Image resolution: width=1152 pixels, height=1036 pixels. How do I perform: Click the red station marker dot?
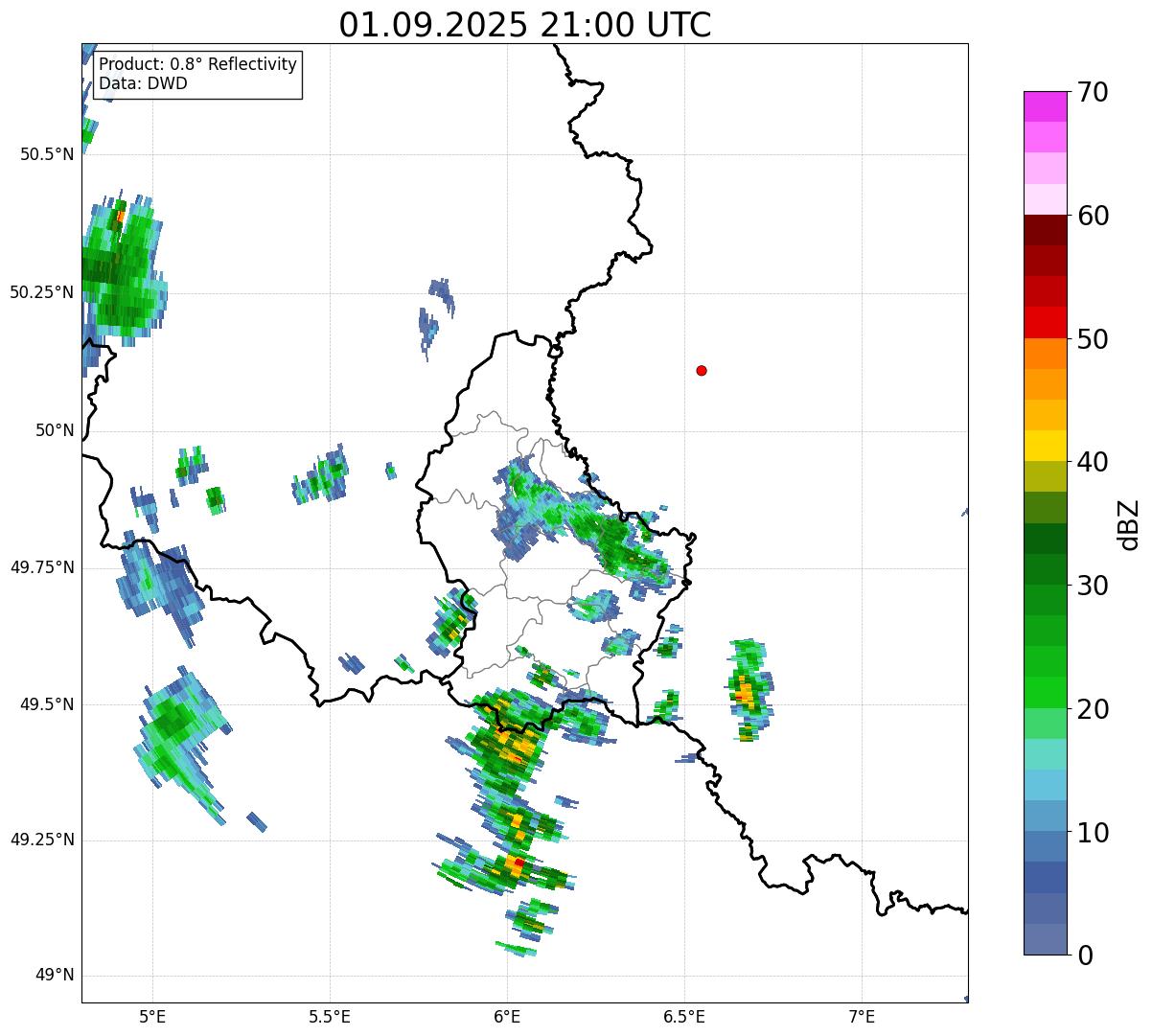click(x=702, y=370)
